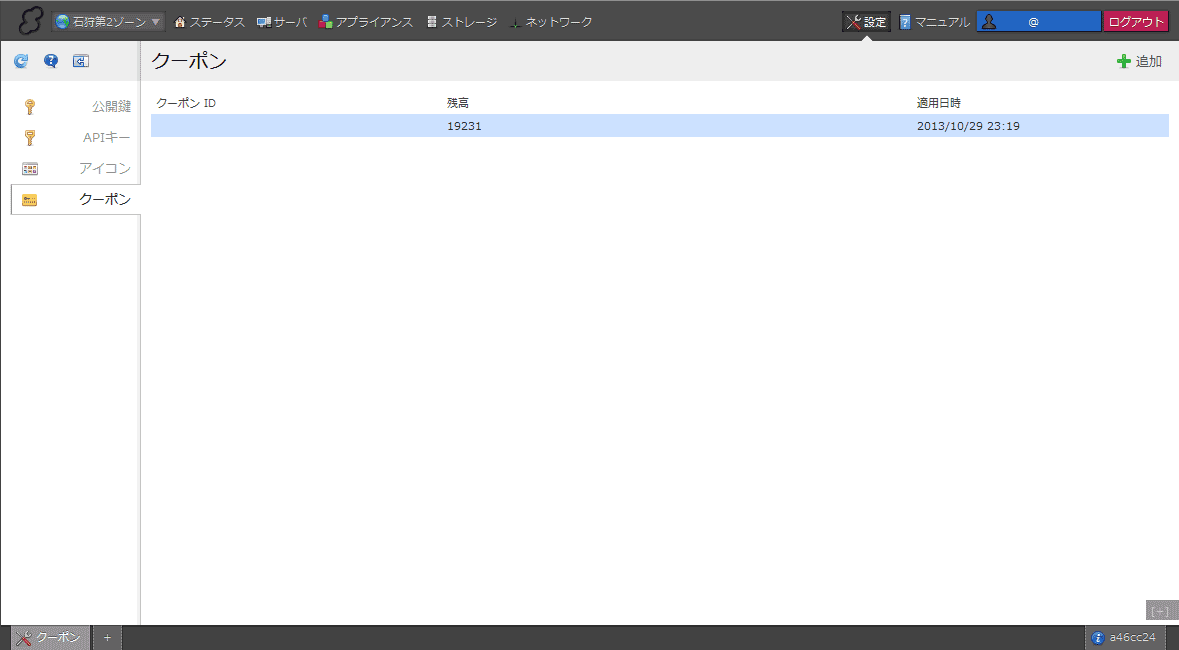Image resolution: width=1179 pixels, height=650 pixels.
Task: Select アイコン in the sidebar
Action: [75, 169]
